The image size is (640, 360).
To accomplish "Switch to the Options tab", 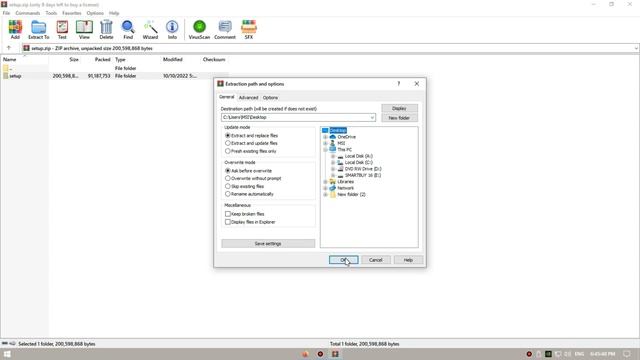I will coord(270,98).
